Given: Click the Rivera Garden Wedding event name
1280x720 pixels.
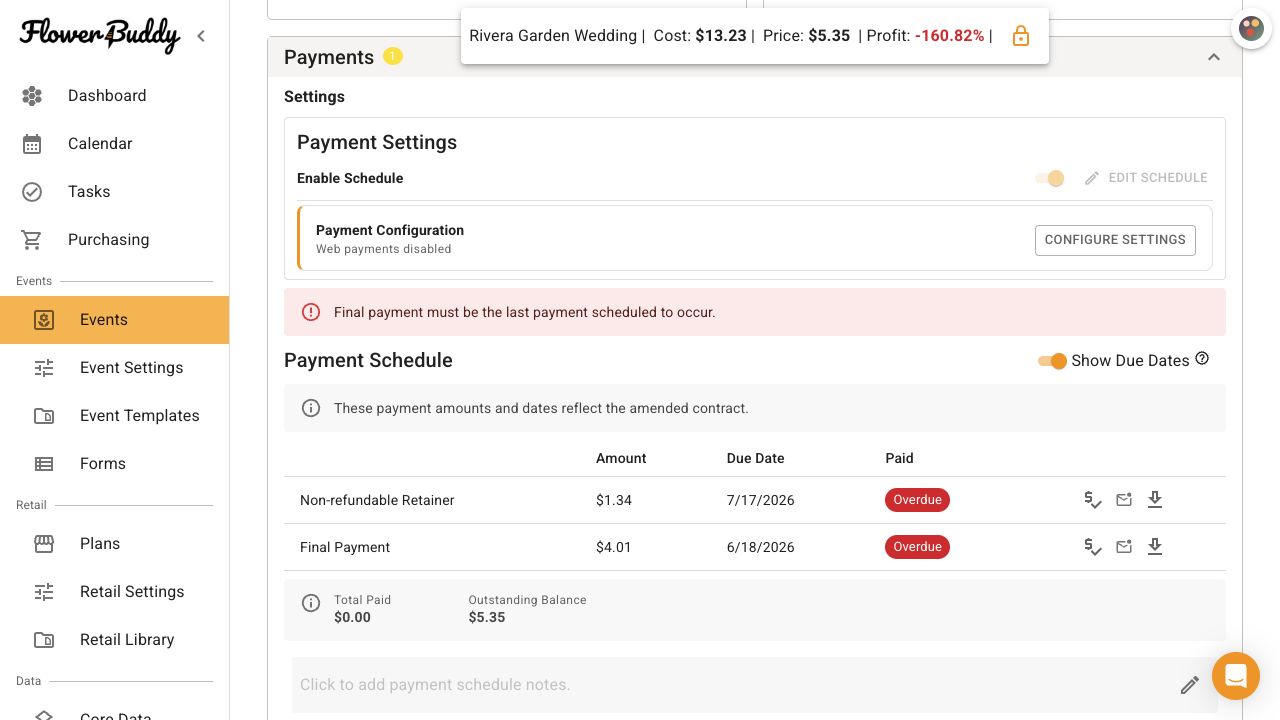Looking at the screenshot, I should point(553,36).
